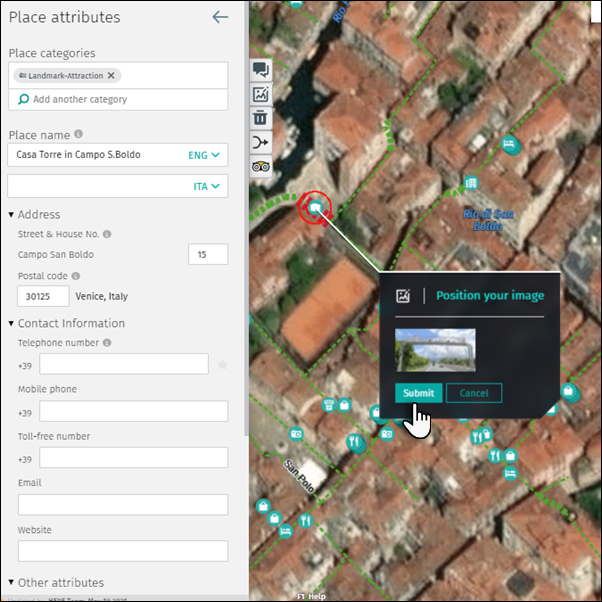Image resolution: width=602 pixels, height=602 pixels.
Task: Select the hotel bed marker at bottom left
Action: click(285, 531)
